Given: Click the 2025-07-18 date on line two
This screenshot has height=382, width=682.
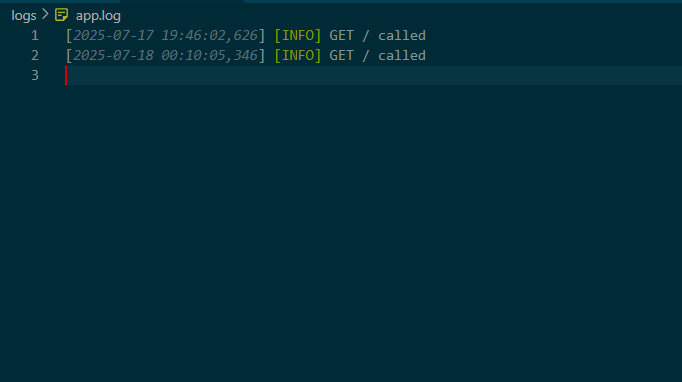Looking at the screenshot, I should [113, 56].
